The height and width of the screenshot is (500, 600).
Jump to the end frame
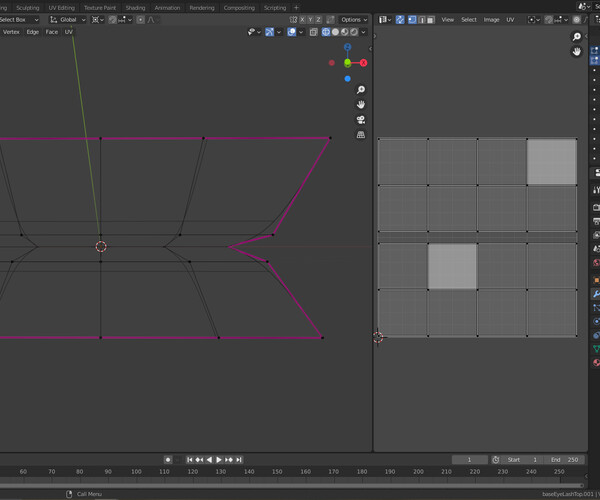click(x=239, y=459)
